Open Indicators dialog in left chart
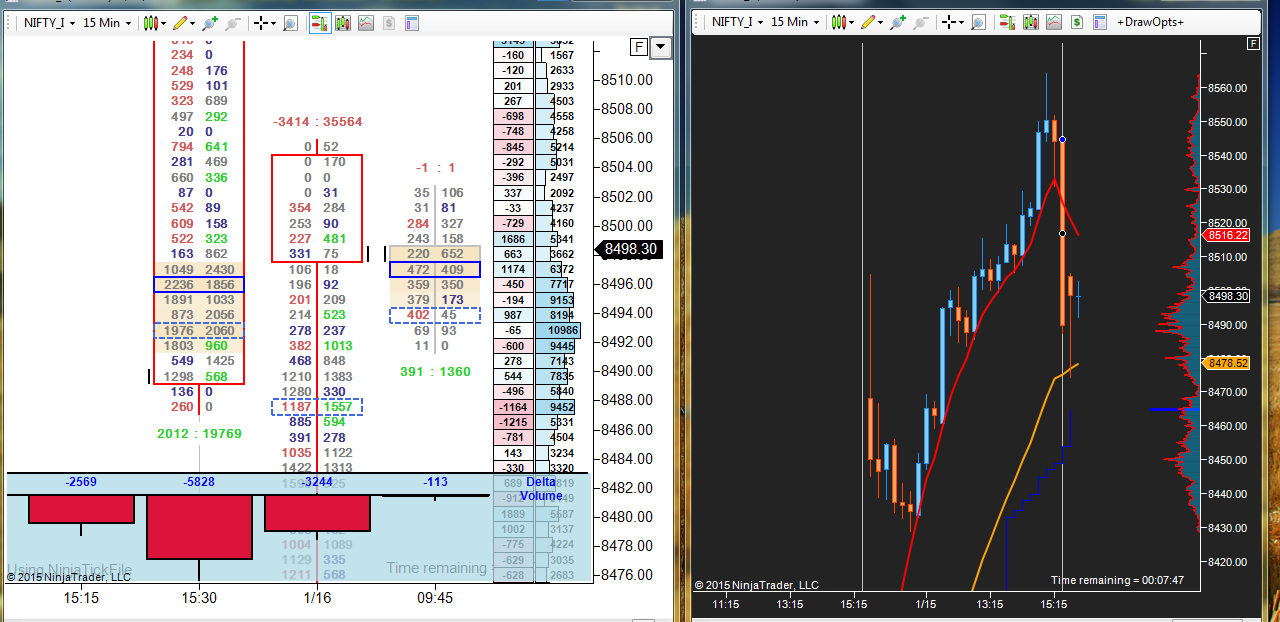This screenshot has width=1280, height=622. [366, 22]
